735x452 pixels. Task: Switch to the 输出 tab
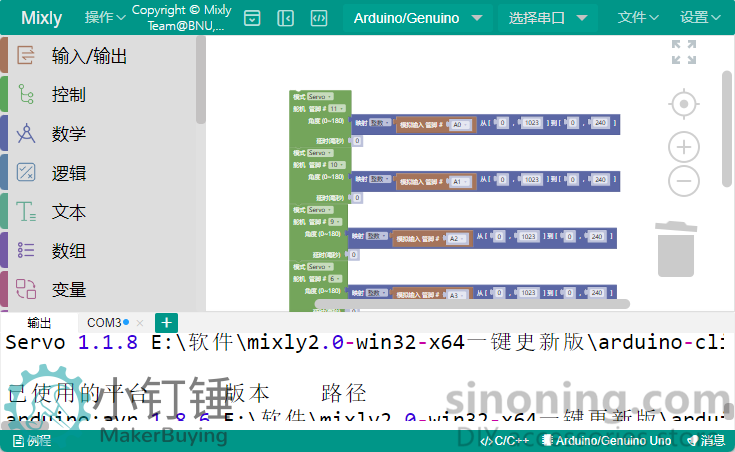click(x=39, y=323)
